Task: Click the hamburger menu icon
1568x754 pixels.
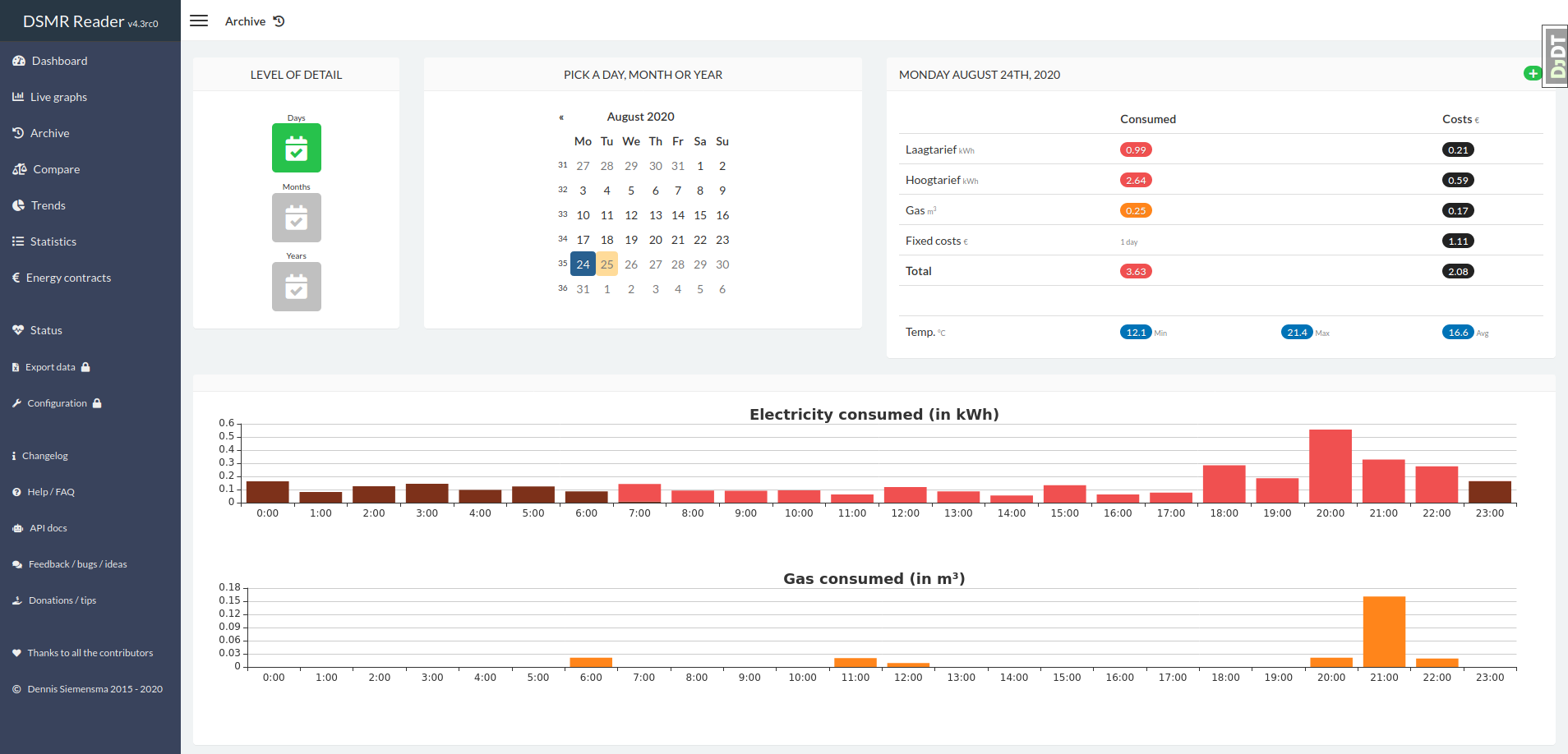Action: coord(199,21)
